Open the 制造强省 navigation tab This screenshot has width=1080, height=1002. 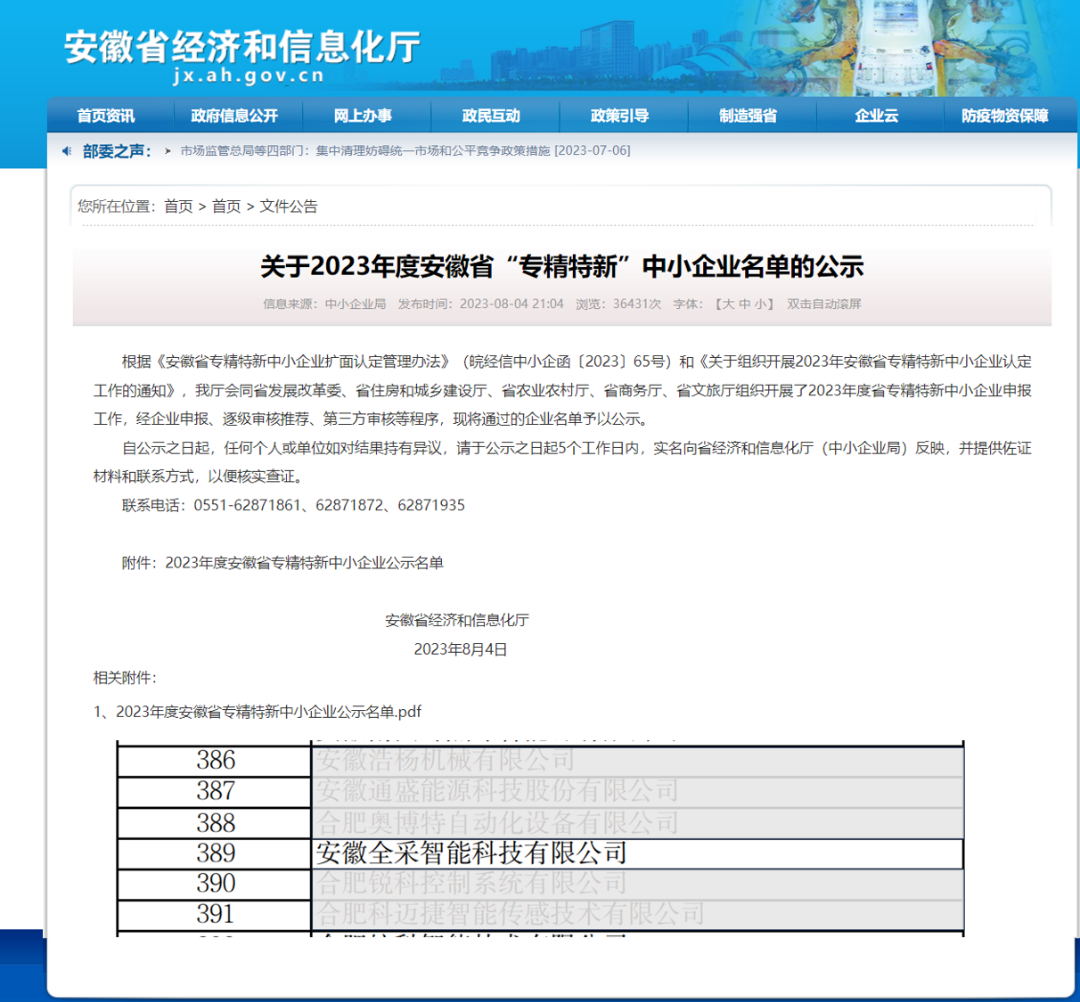click(748, 116)
